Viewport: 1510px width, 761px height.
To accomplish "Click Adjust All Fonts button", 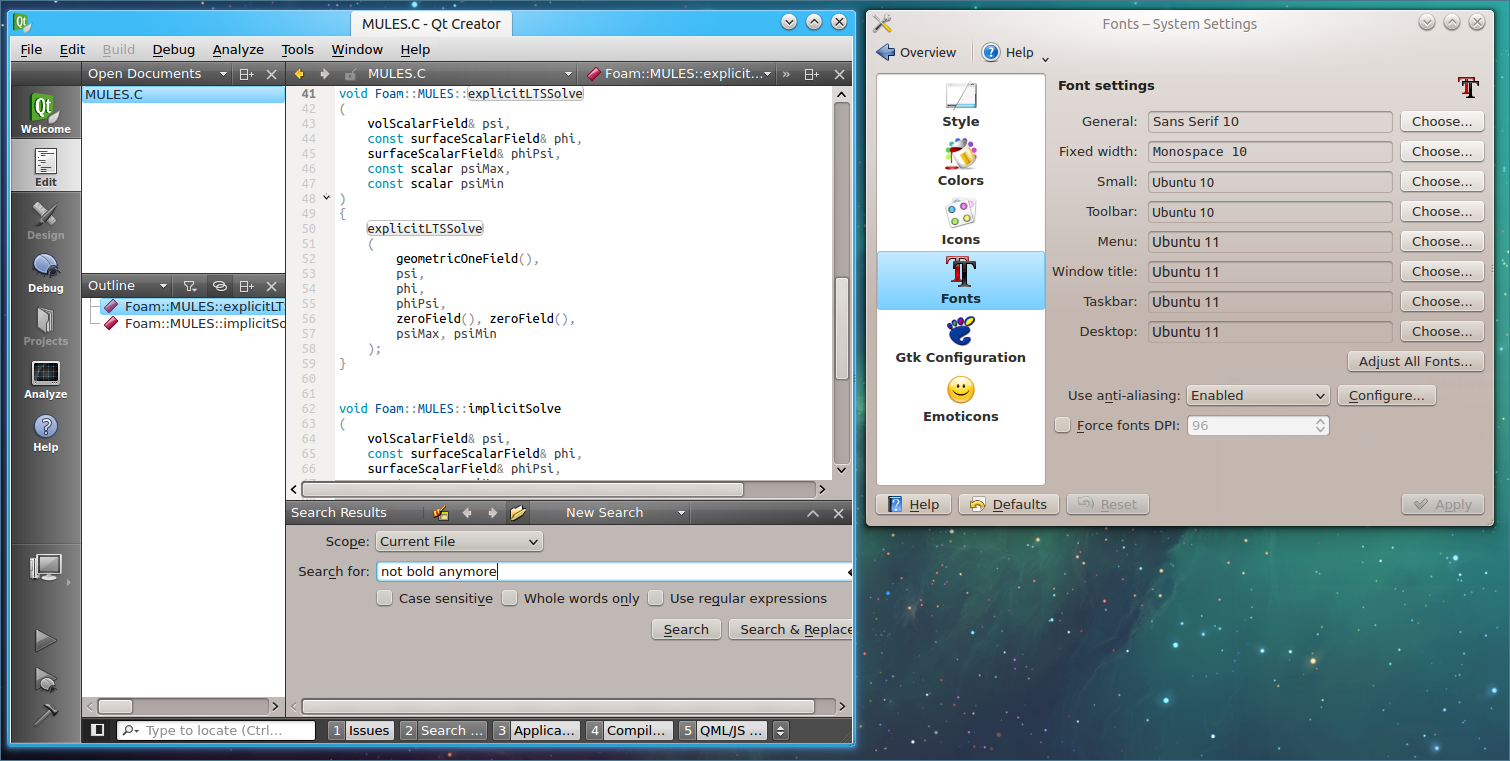I will point(1416,361).
